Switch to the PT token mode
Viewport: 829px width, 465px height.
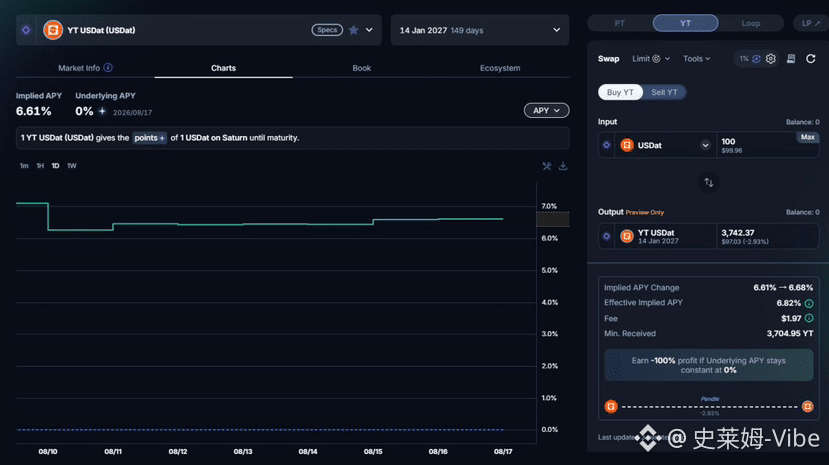620,23
